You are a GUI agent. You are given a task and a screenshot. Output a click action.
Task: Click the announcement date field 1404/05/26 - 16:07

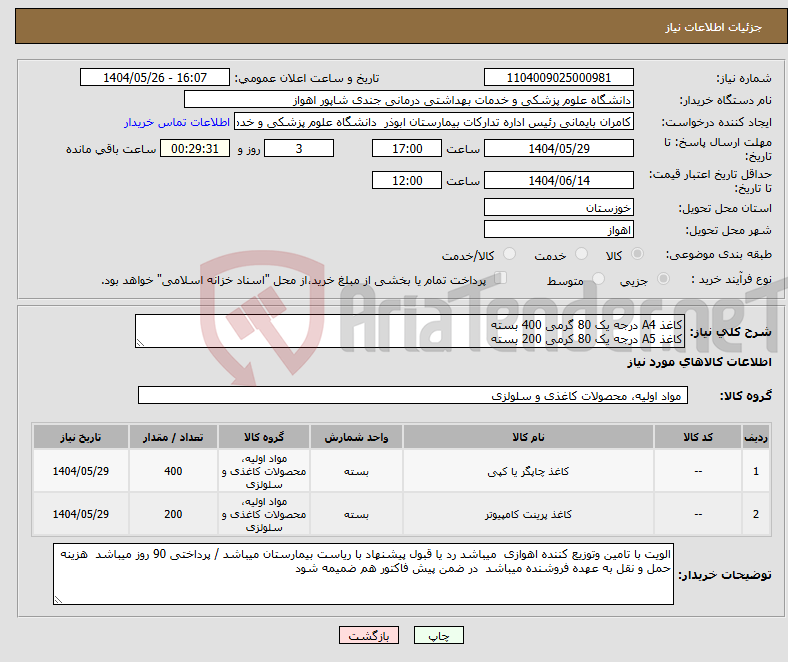155,77
